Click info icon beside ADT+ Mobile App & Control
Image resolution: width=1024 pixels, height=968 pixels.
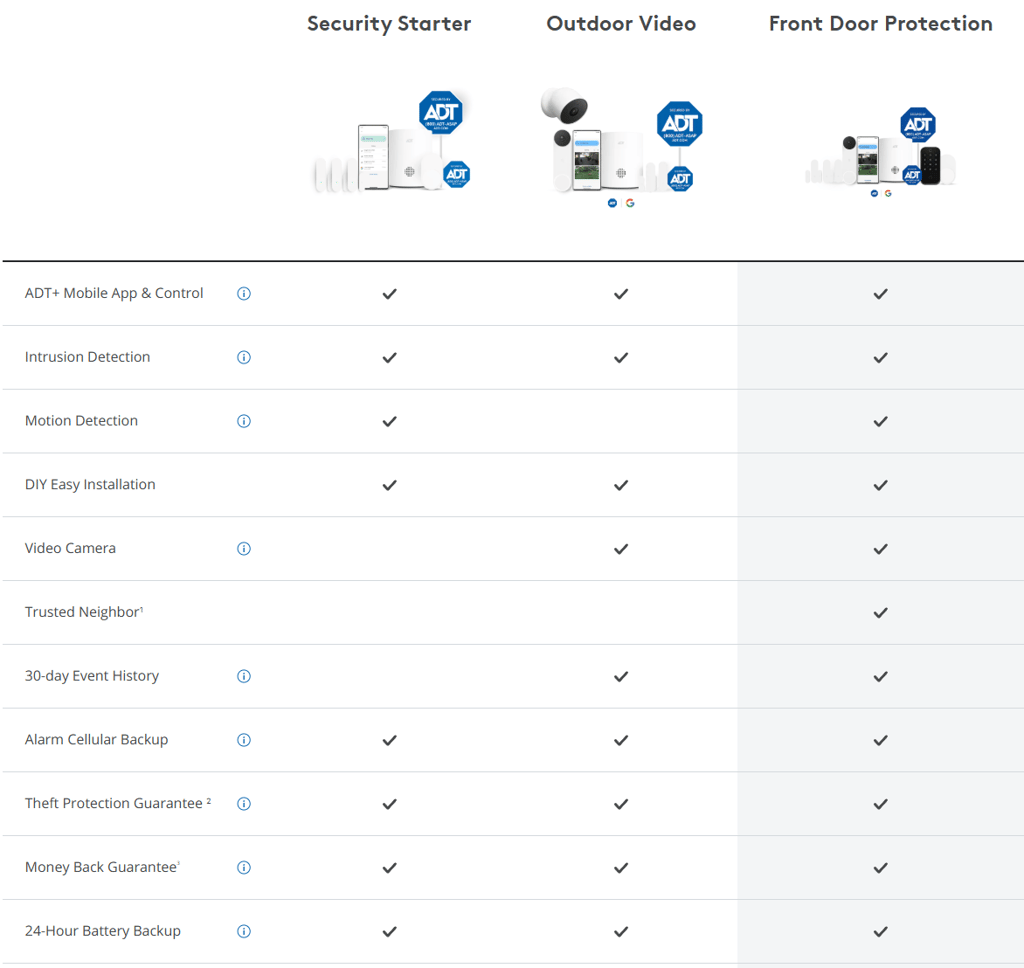point(244,294)
